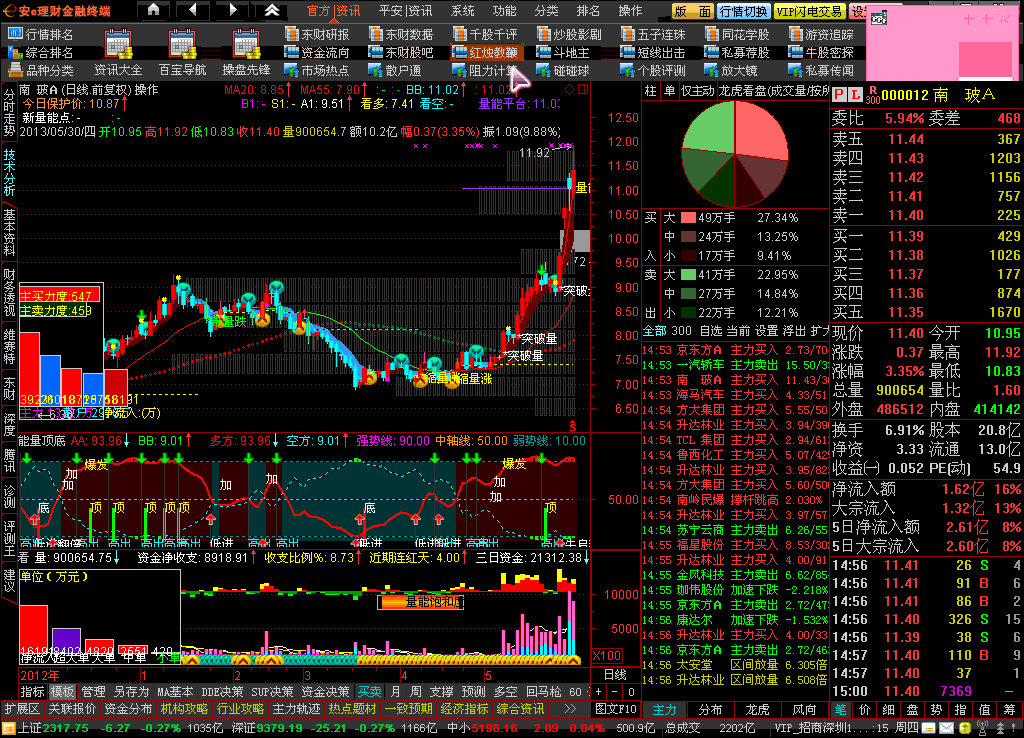Open 散户通 tool
This screenshot has height=738, width=1024.
[394, 70]
